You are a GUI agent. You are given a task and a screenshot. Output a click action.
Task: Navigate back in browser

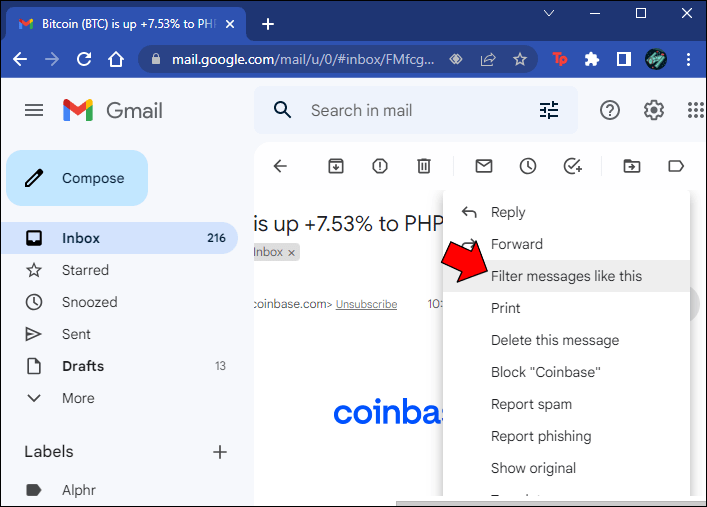[20, 59]
